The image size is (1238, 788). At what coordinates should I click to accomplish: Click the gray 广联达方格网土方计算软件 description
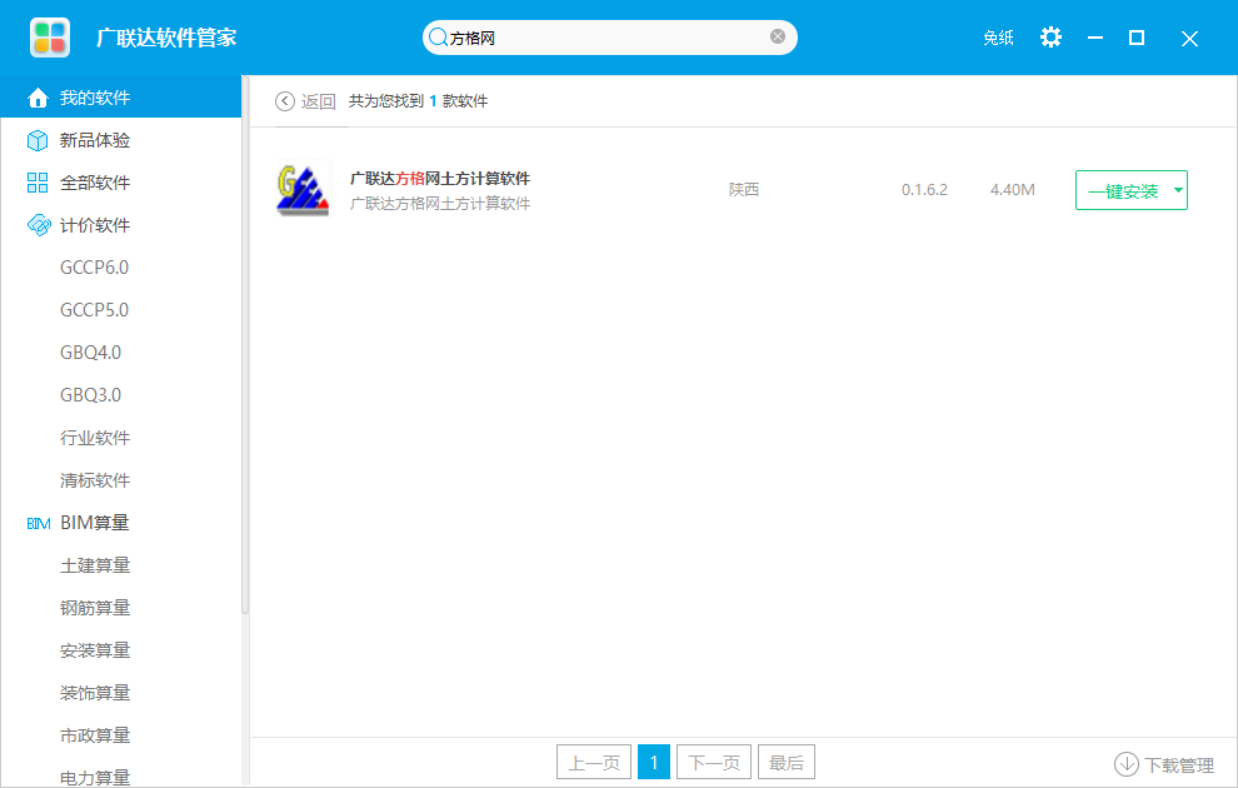point(440,204)
